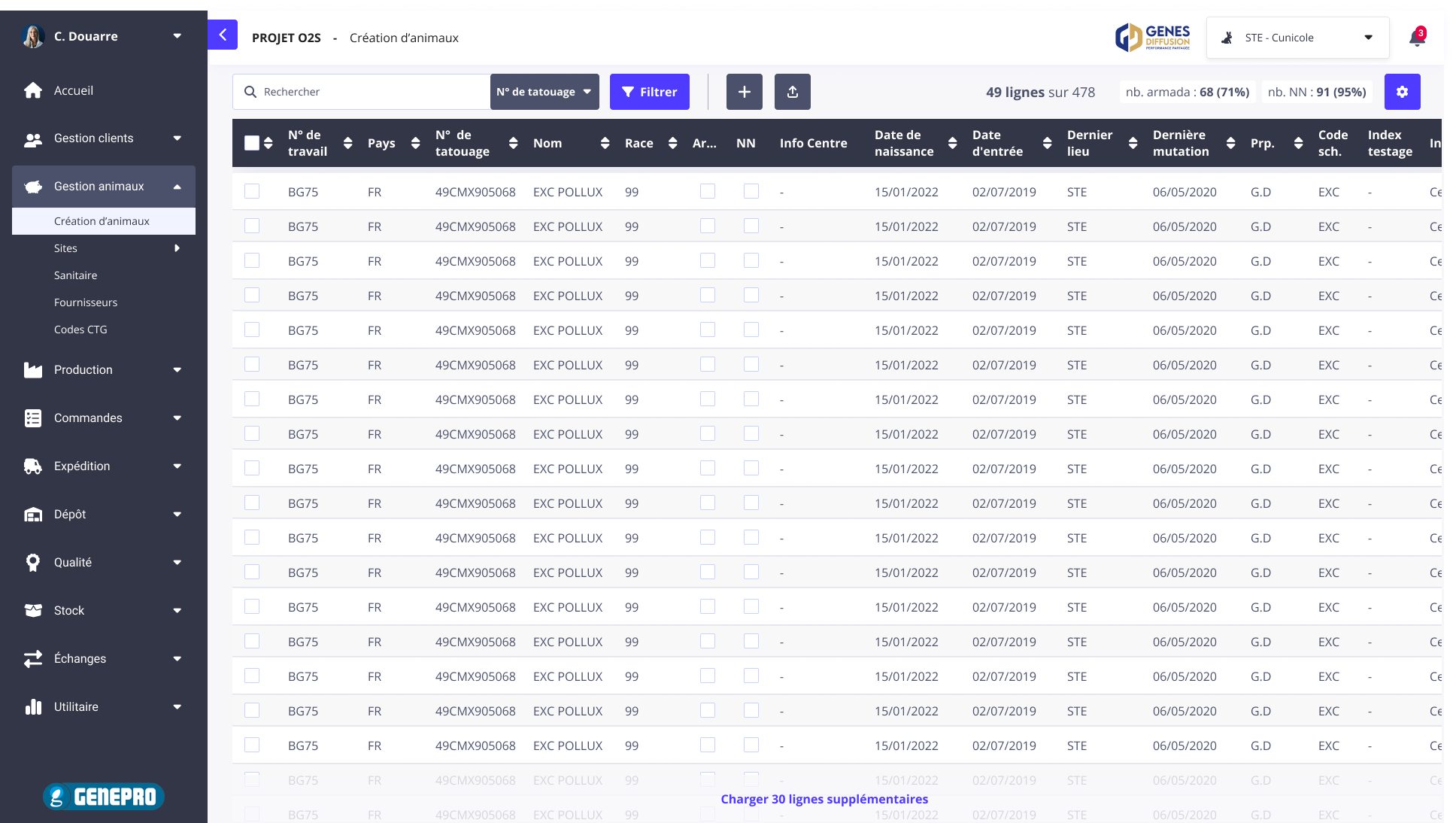This screenshot has width=1456, height=823.
Task: Click the Expédition truck icon
Action: [33, 466]
